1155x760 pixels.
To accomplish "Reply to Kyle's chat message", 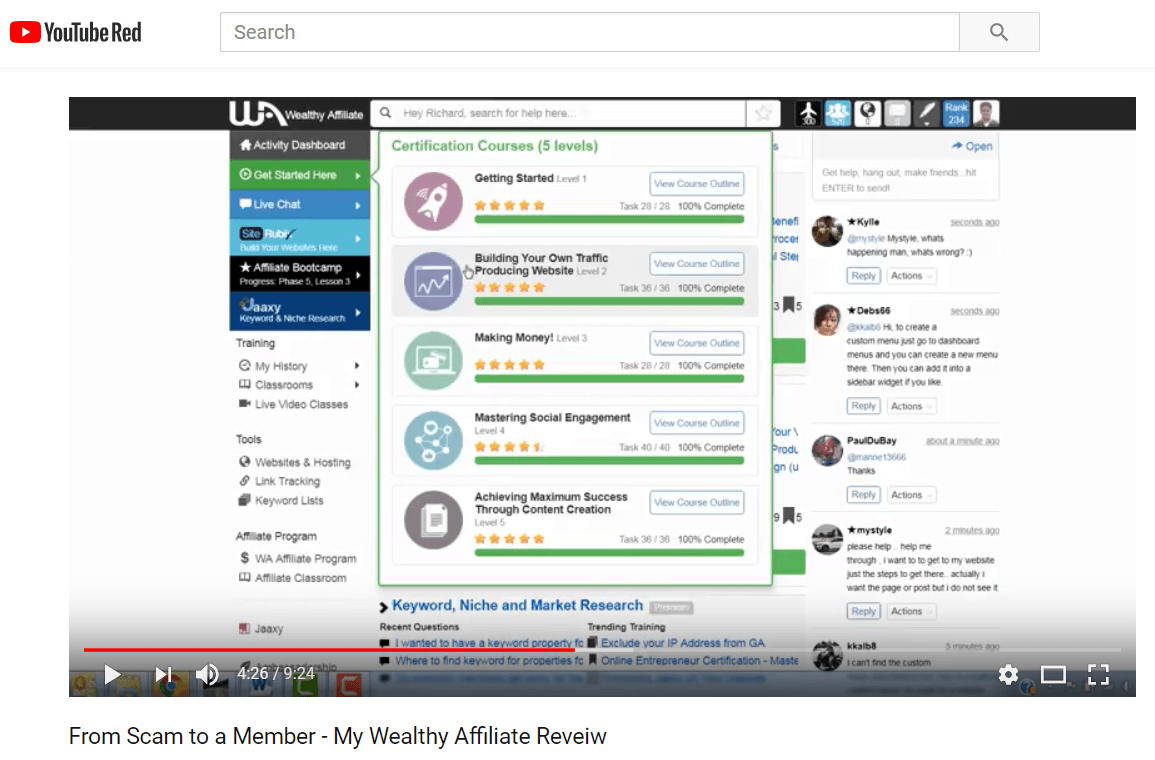I will click(863, 275).
